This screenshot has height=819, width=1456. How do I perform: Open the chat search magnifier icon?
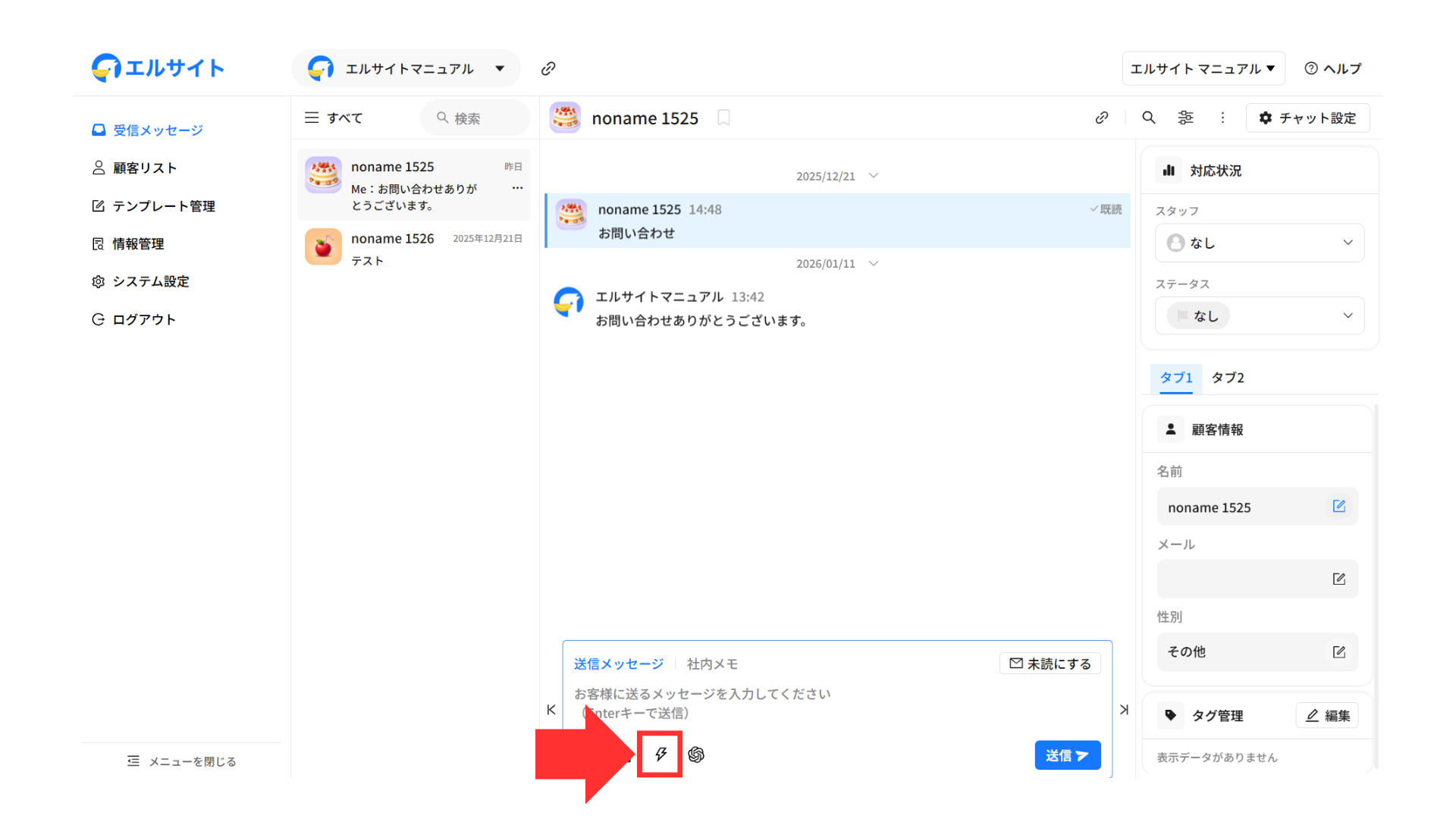pyautogui.click(x=1149, y=118)
